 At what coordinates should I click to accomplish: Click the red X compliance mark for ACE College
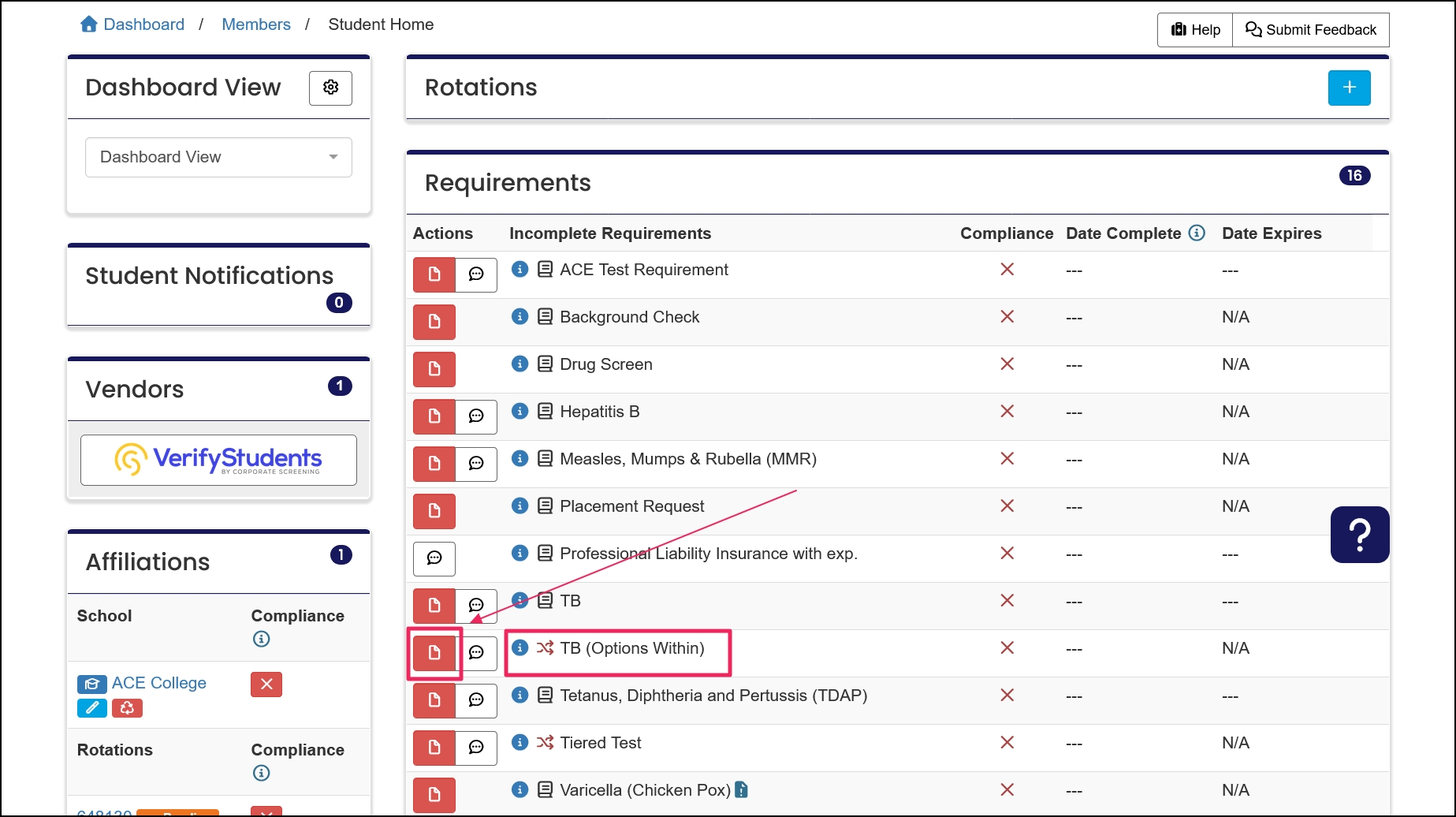[266, 685]
